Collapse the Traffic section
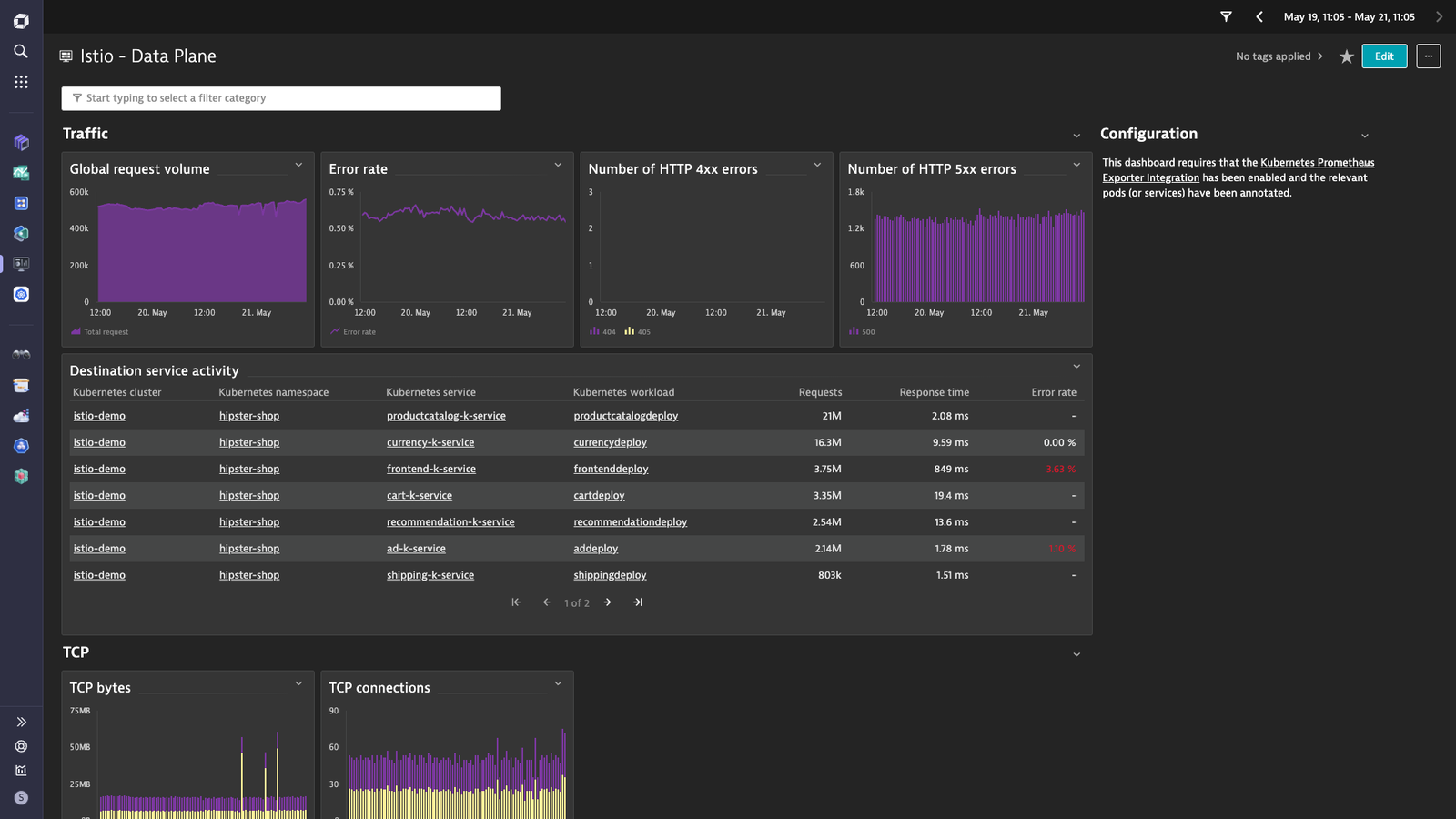Image resolution: width=1456 pixels, height=819 pixels. (x=1077, y=136)
